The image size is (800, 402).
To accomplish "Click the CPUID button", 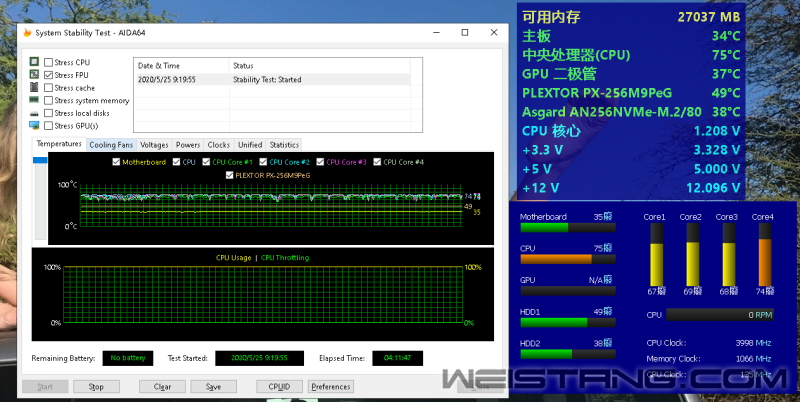I will point(279,386).
